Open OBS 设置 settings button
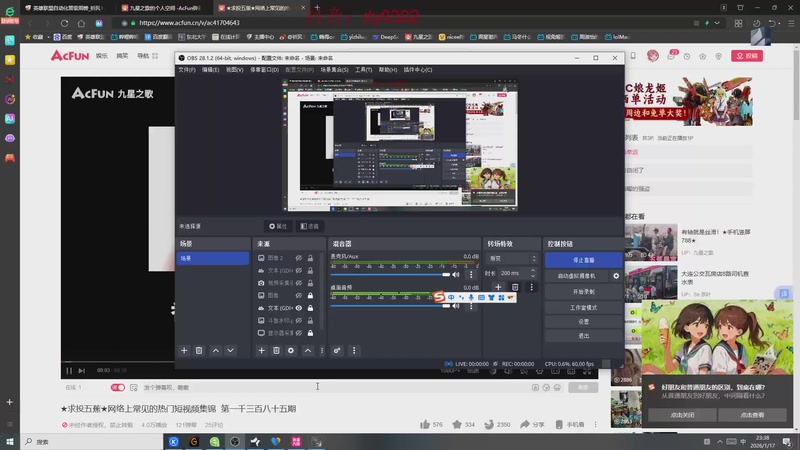Image resolution: width=800 pixels, height=450 pixels. pyautogui.click(x=584, y=321)
